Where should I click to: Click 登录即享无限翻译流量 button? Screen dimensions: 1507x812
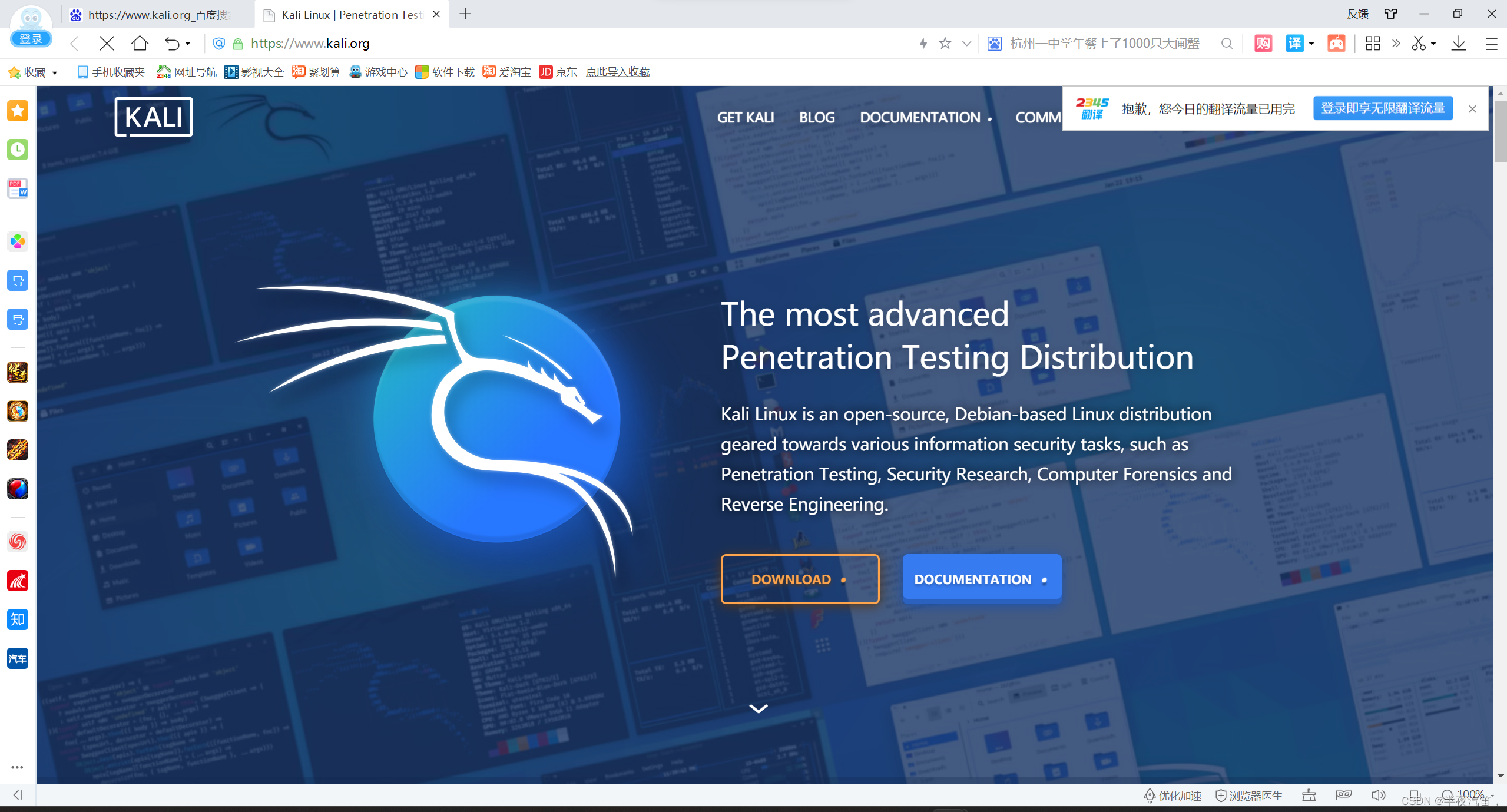pos(1382,108)
